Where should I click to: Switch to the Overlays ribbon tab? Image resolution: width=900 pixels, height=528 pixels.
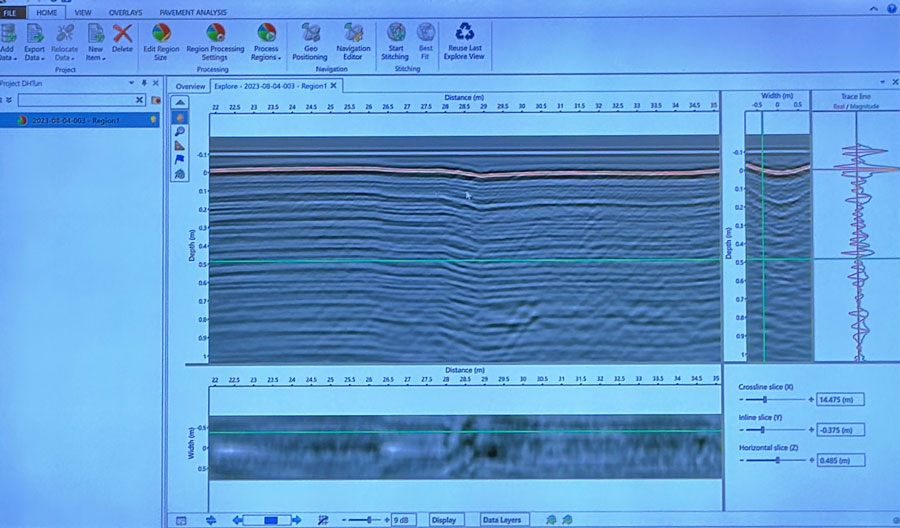click(126, 12)
